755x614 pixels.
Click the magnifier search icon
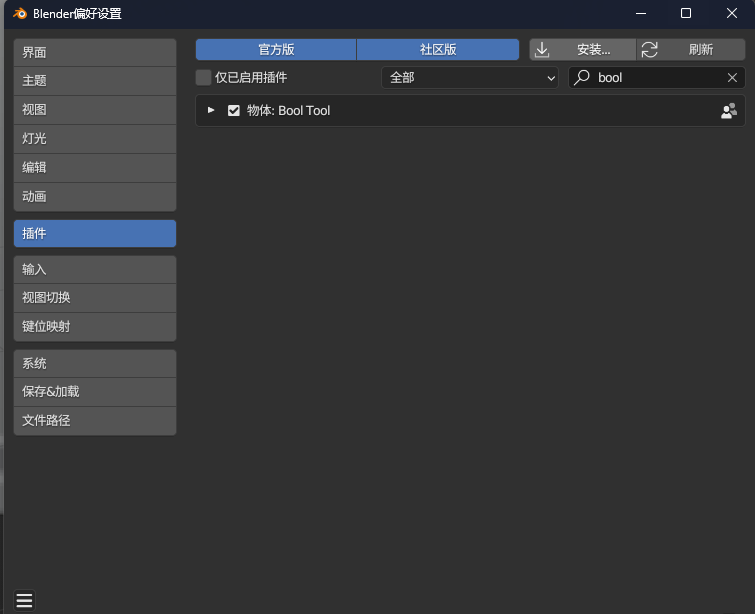582,78
